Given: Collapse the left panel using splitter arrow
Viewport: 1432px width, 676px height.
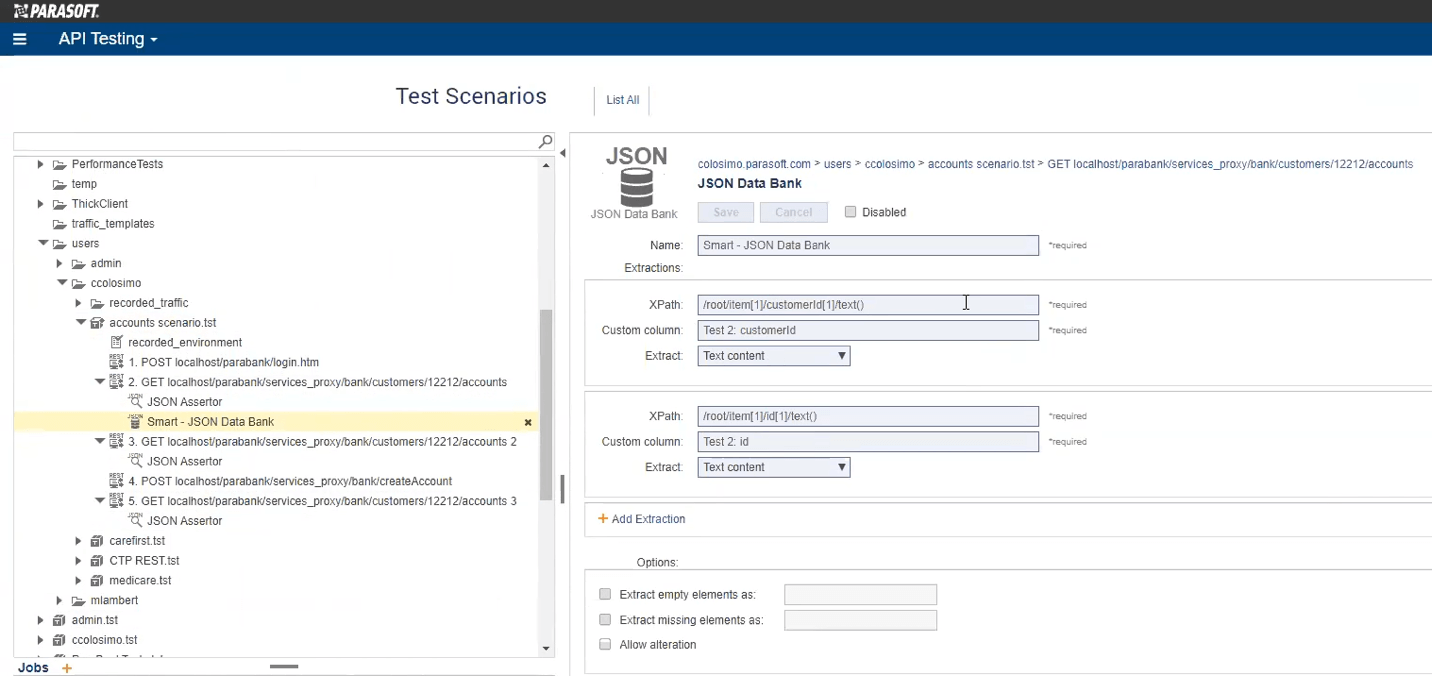Looking at the screenshot, I should (562, 153).
